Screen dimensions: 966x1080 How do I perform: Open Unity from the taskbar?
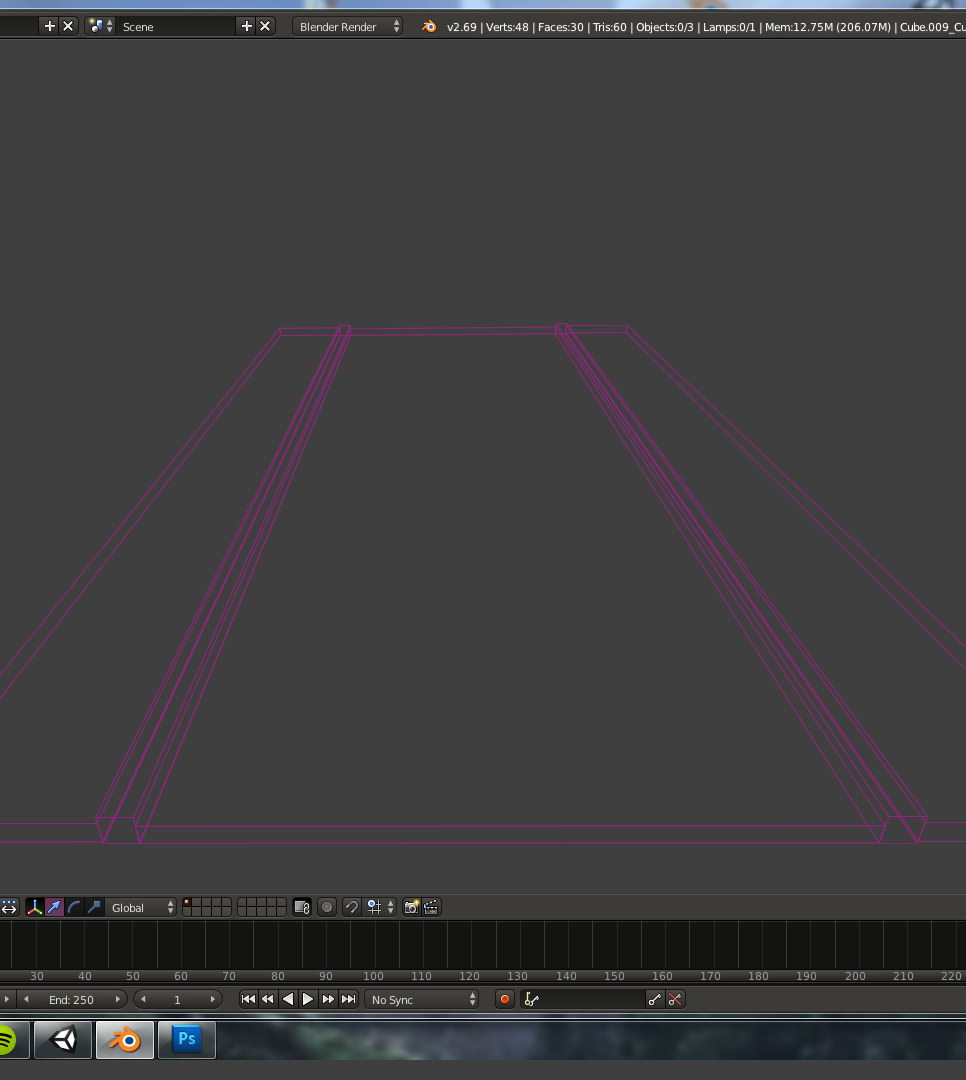(63, 1039)
